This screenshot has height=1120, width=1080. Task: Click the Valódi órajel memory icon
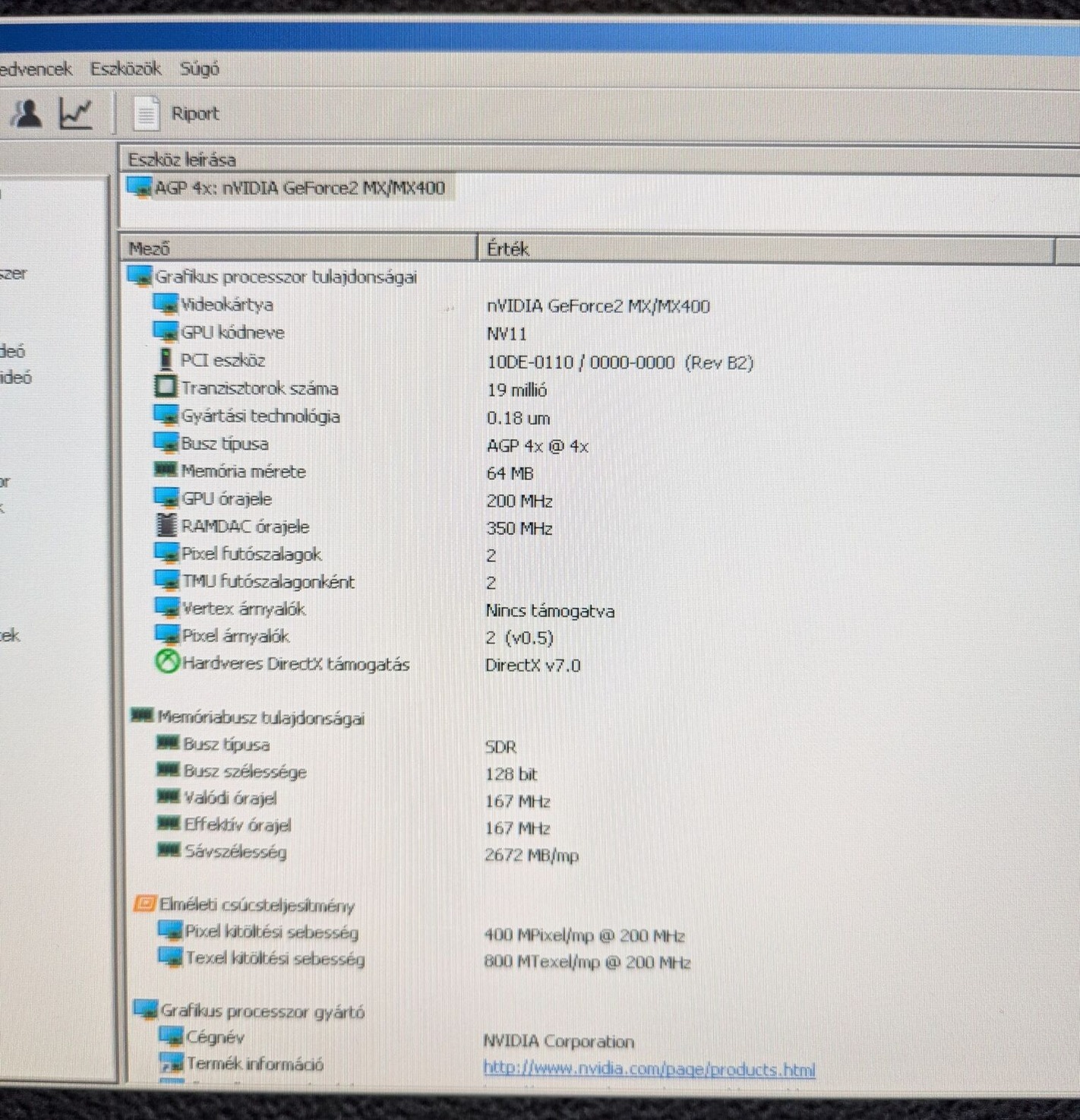coord(168,797)
